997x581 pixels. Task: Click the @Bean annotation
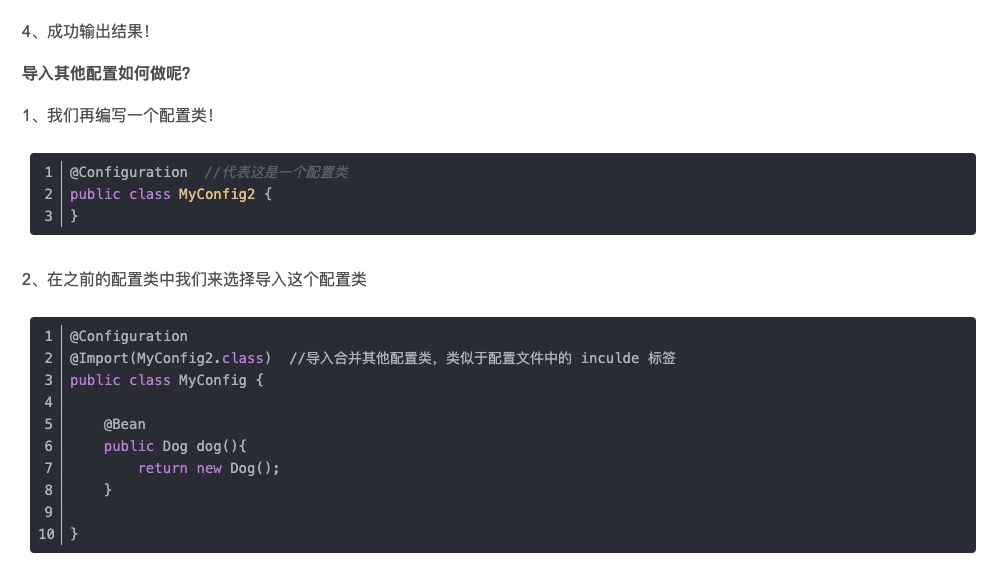click(125, 424)
